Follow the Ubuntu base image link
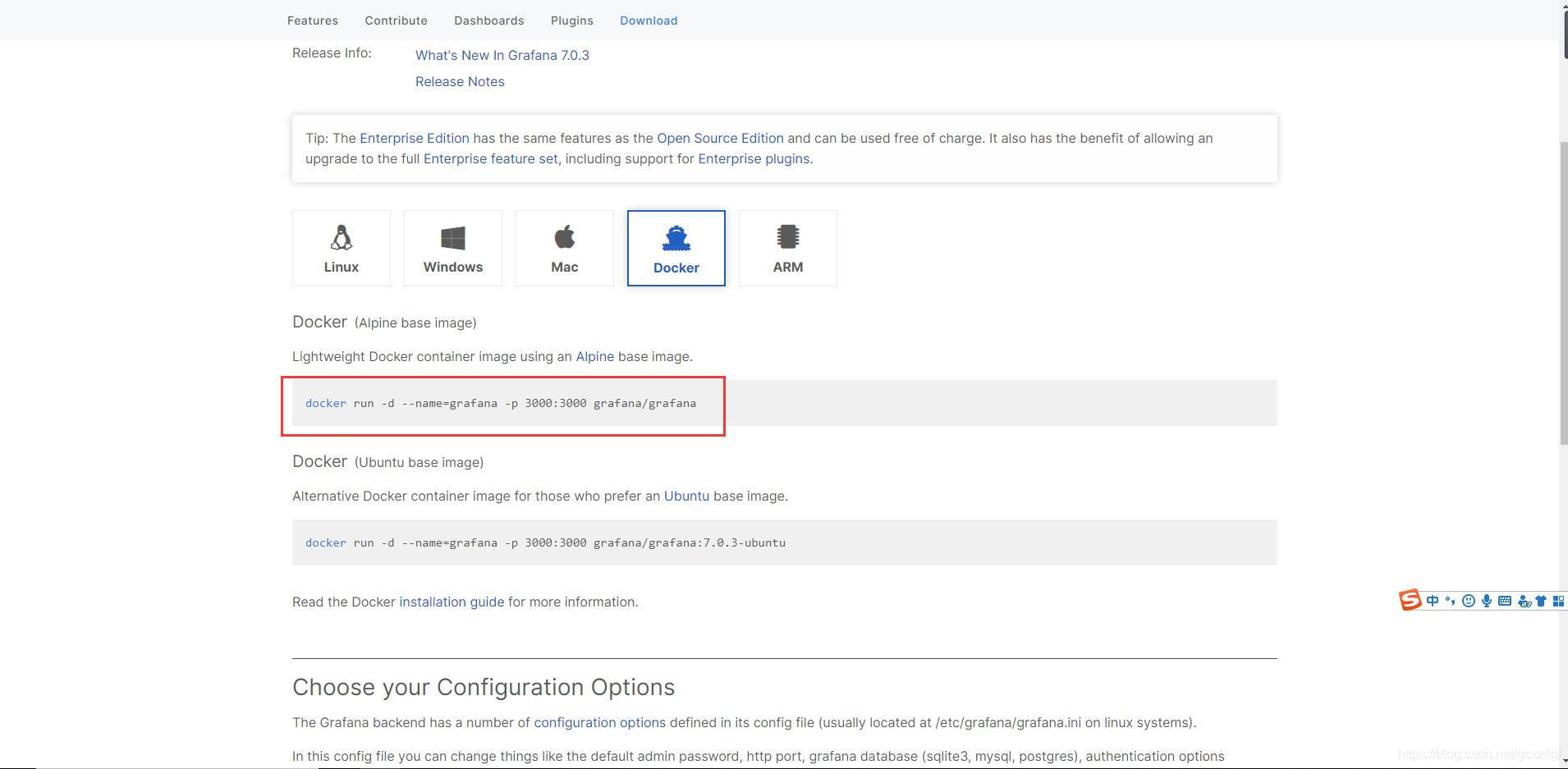1568x769 pixels. [686, 496]
